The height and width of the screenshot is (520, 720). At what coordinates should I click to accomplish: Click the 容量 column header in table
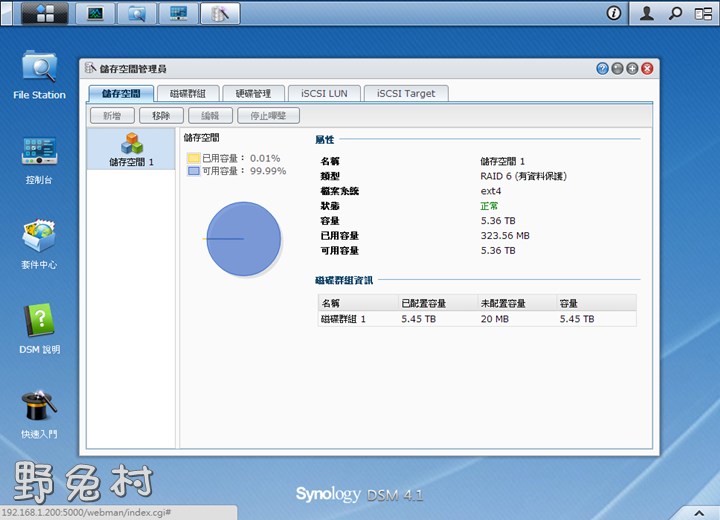click(596, 303)
